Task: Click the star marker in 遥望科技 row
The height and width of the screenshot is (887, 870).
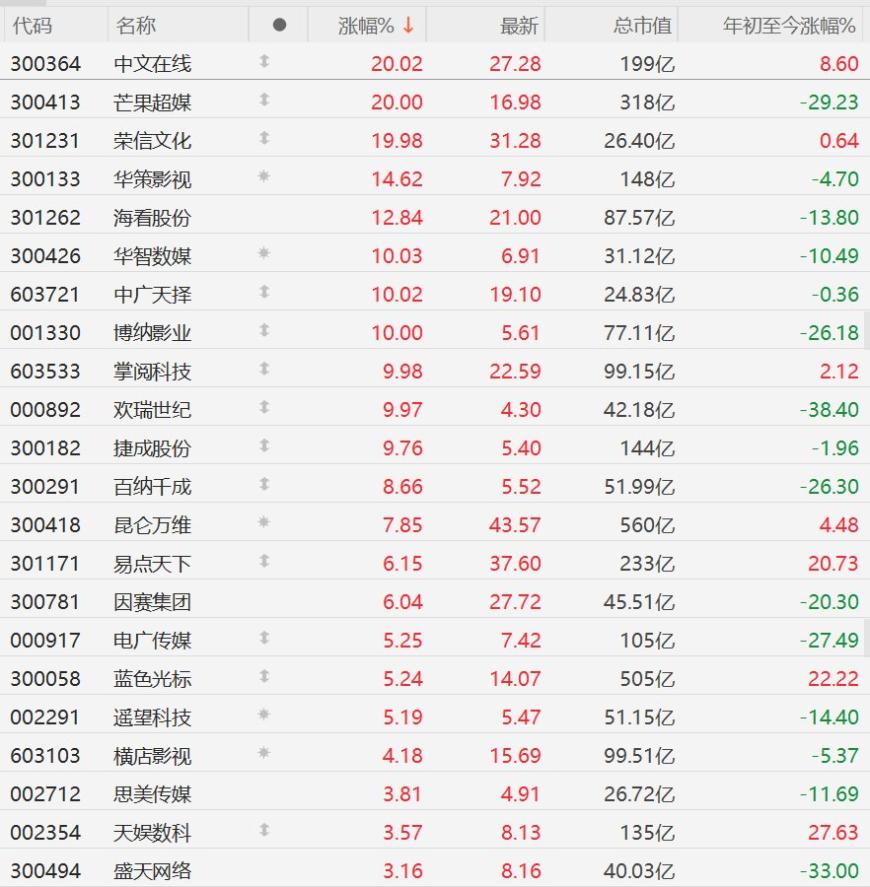Action: 264,714
